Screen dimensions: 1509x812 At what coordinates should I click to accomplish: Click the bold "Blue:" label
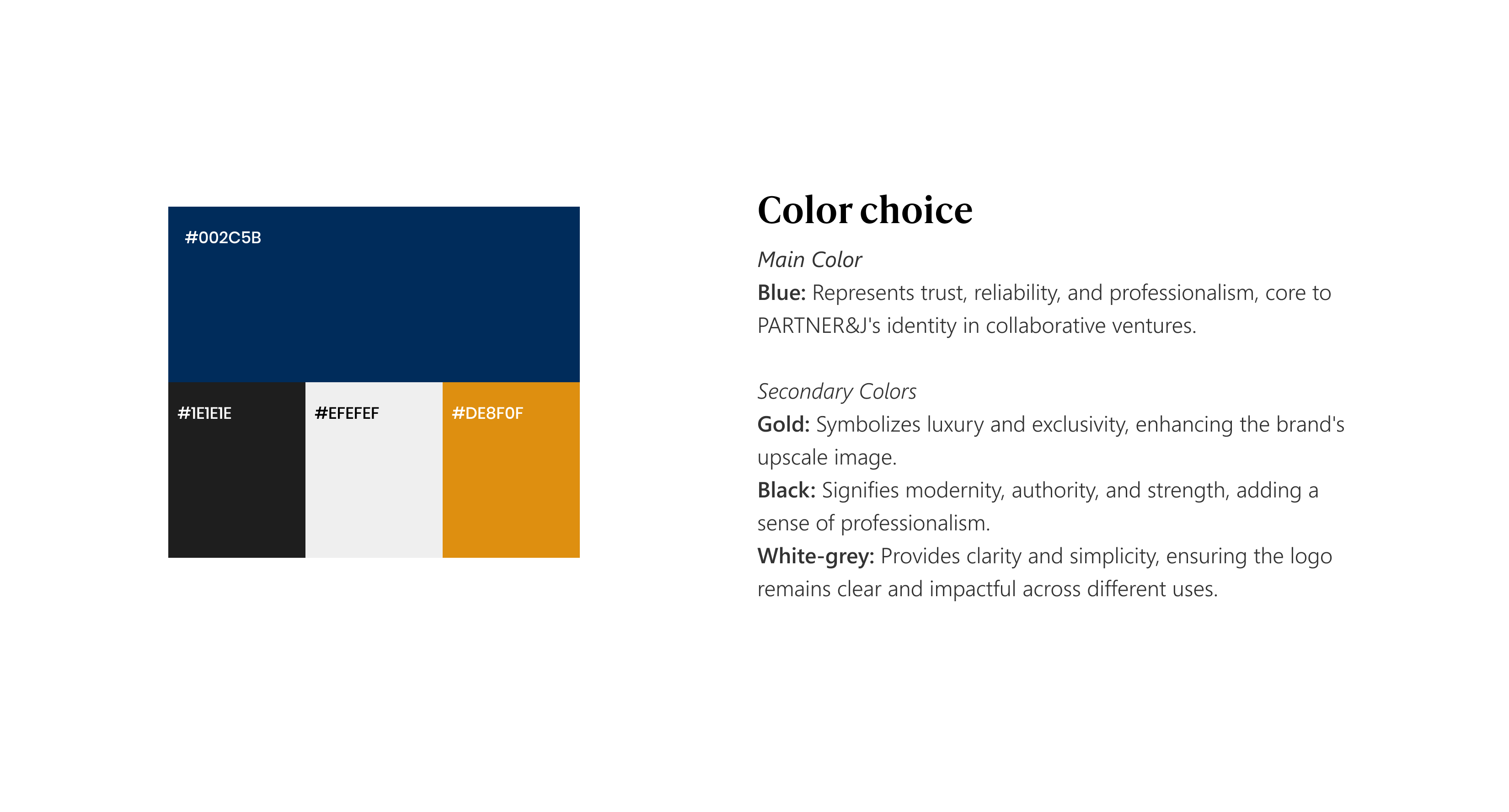(781, 292)
